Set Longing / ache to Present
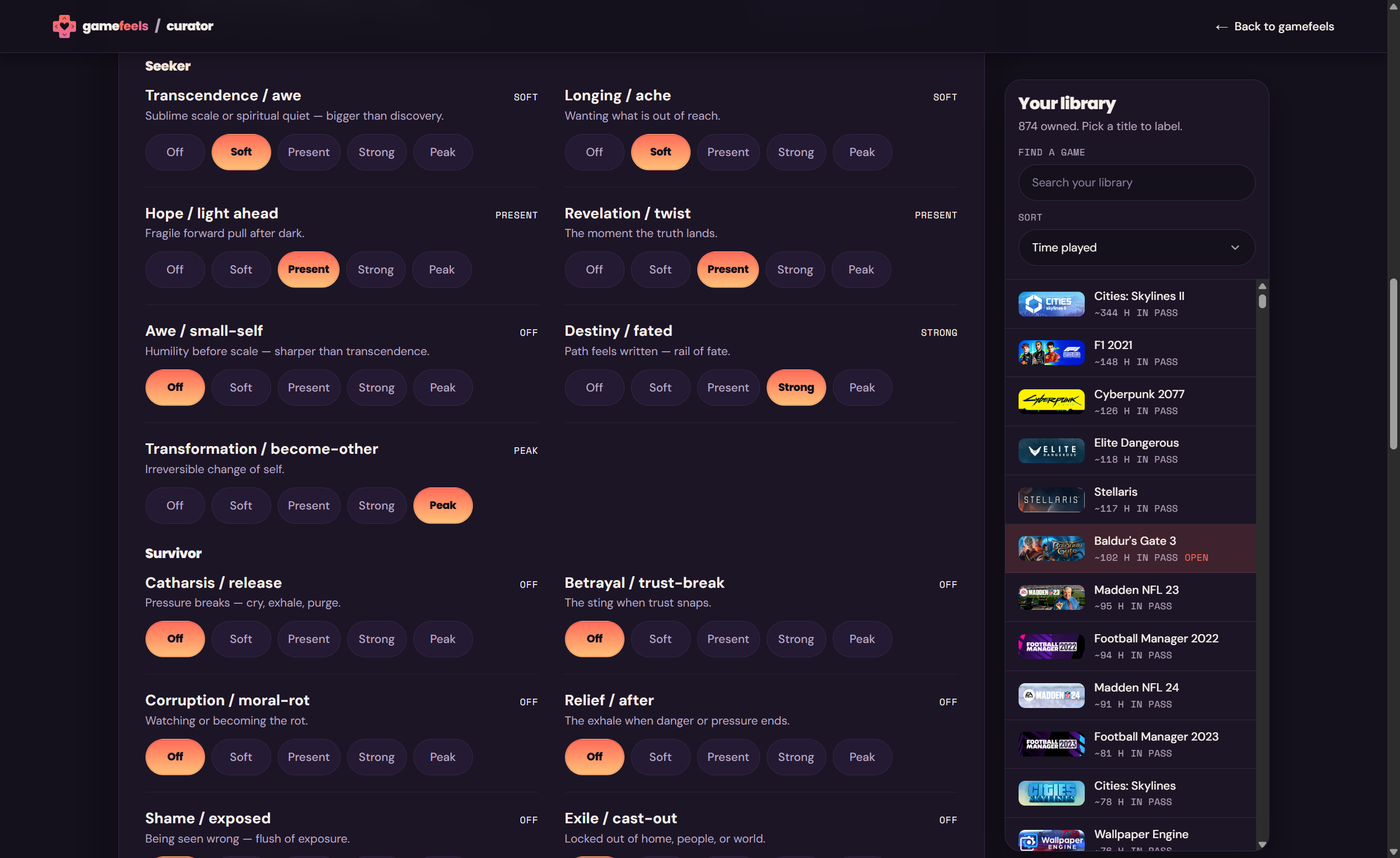1400x858 pixels. point(728,152)
